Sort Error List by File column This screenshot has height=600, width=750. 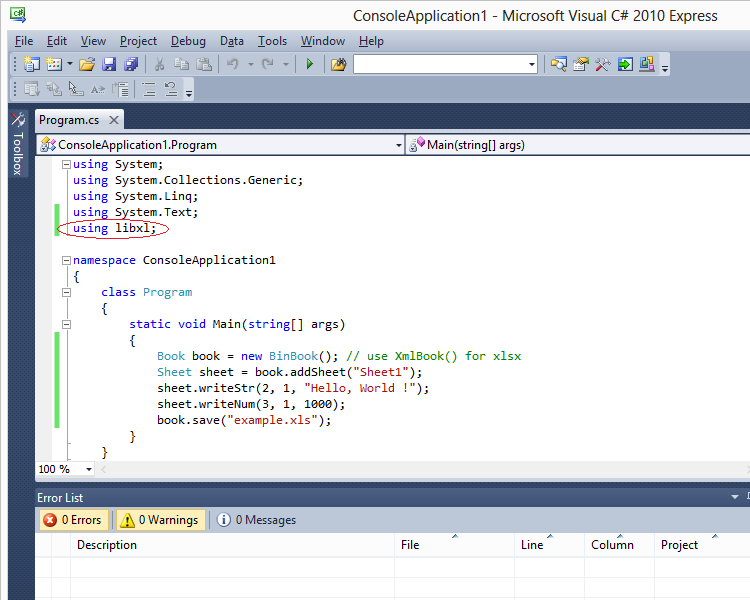click(454, 545)
